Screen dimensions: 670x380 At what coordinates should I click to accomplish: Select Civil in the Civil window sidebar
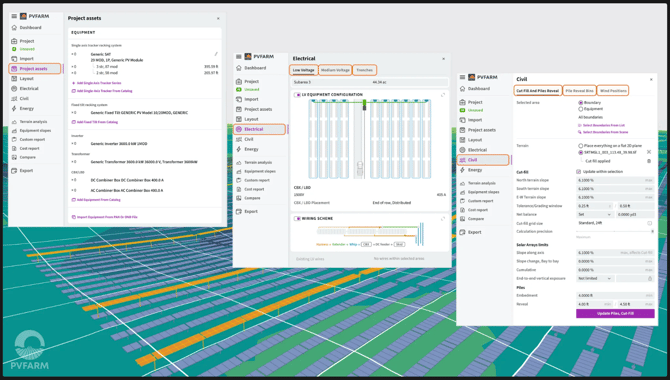pos(483,160)
